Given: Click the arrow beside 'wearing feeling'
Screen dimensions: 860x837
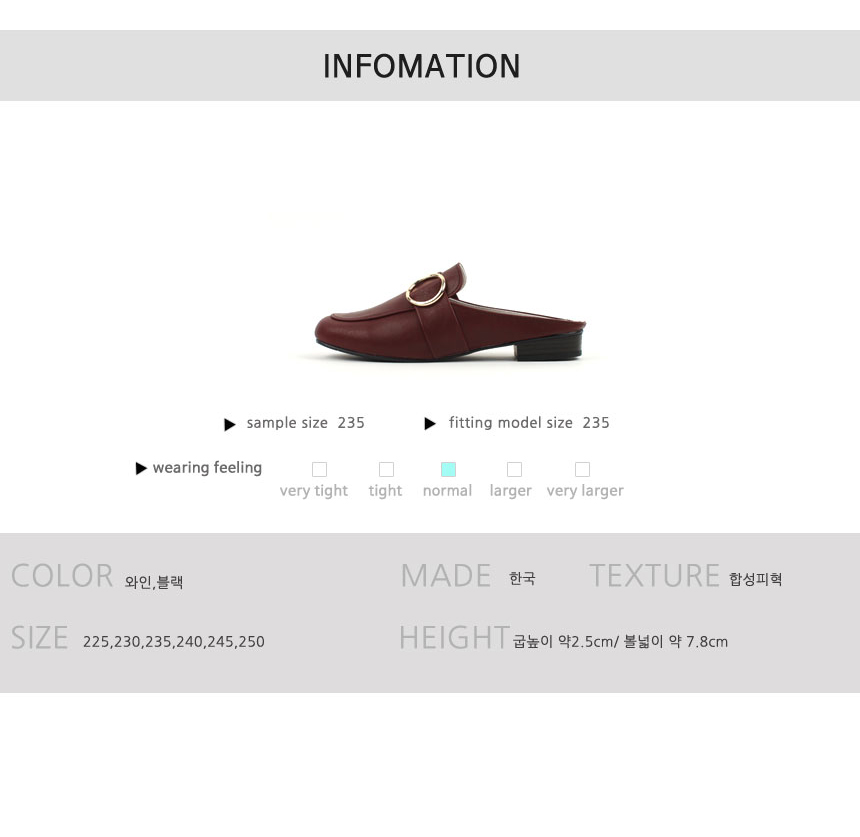Looking at the screenshot, I should 141,468.
